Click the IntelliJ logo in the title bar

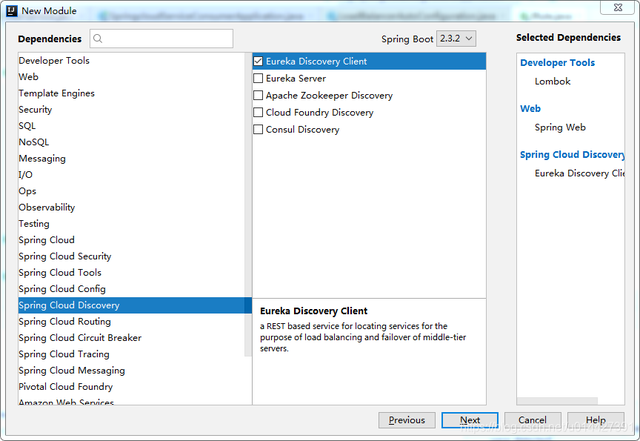[12, 11]
